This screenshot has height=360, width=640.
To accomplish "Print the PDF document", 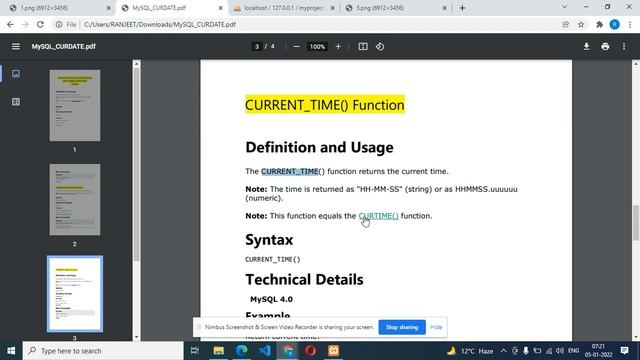I will click(x=605, y=47).
